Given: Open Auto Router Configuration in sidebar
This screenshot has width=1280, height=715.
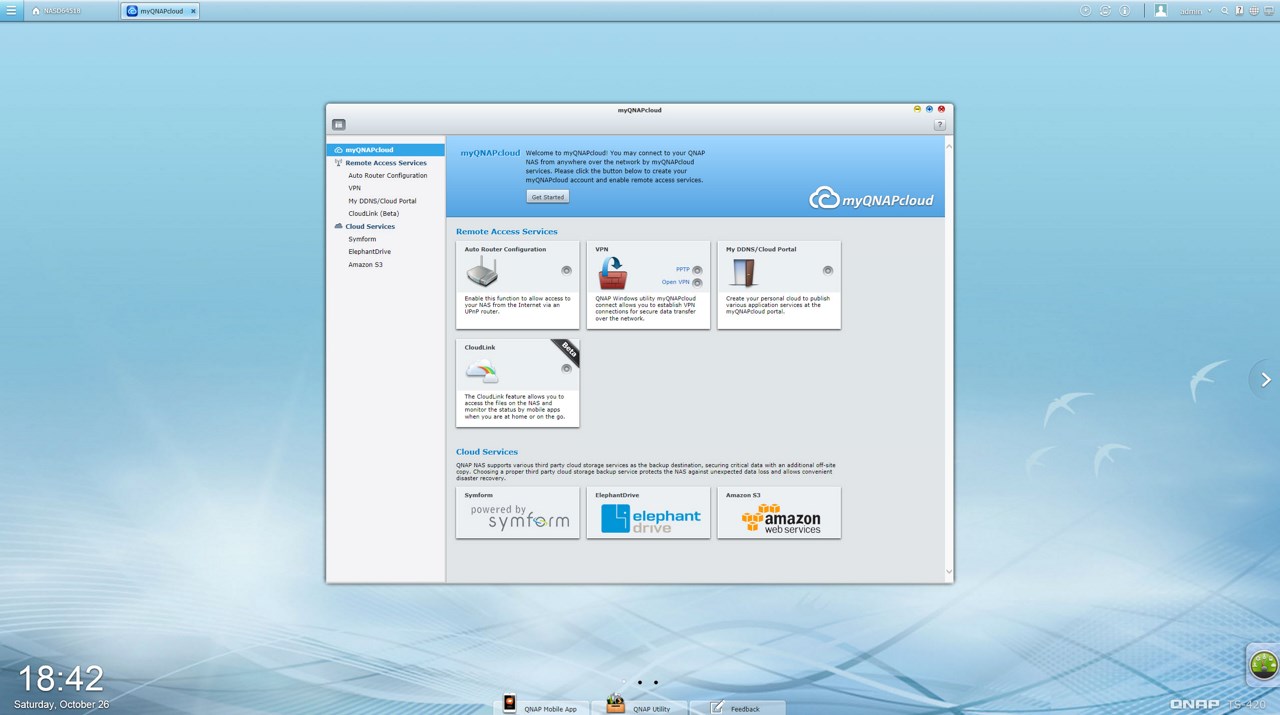Looking at the screenshot, I should pyautogui.click(x=388, y=176).
